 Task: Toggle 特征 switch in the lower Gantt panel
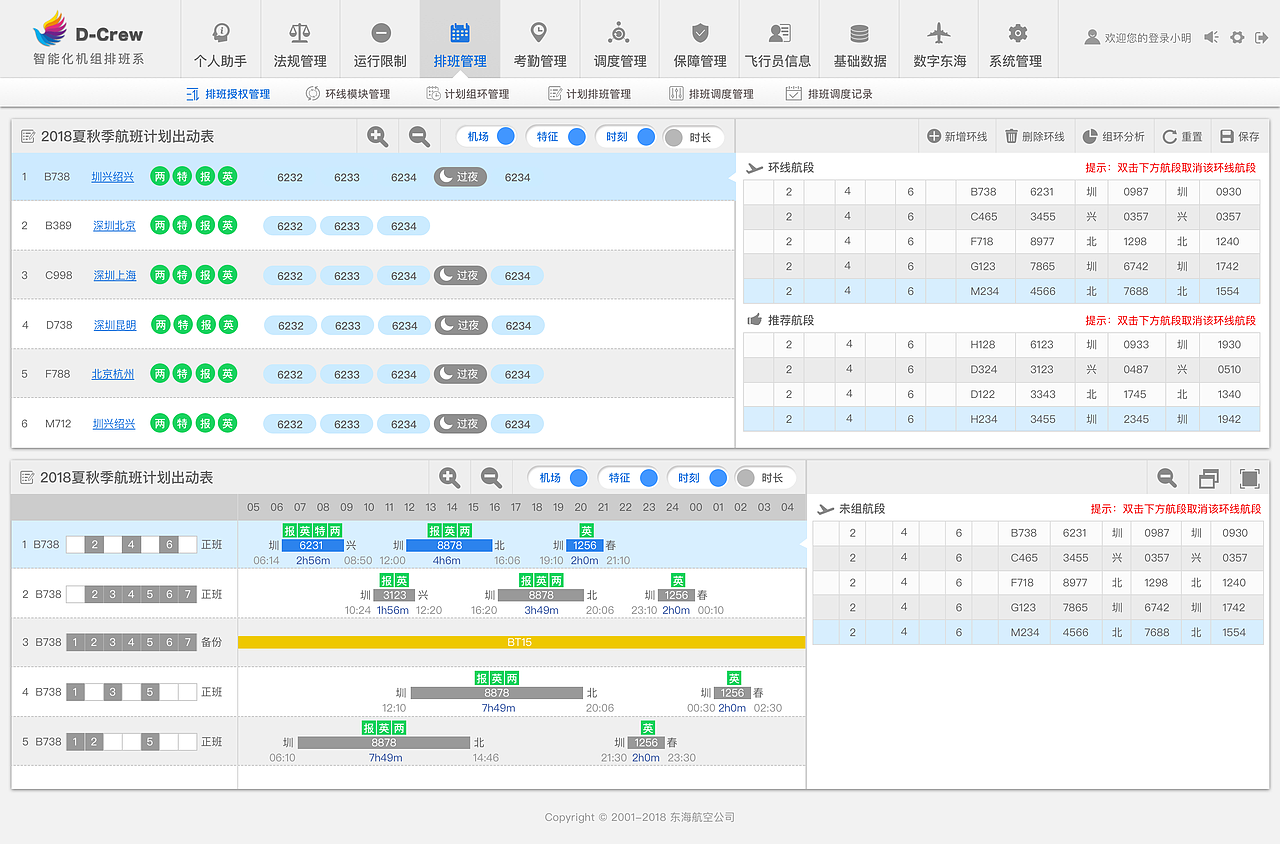pos(629,478)
